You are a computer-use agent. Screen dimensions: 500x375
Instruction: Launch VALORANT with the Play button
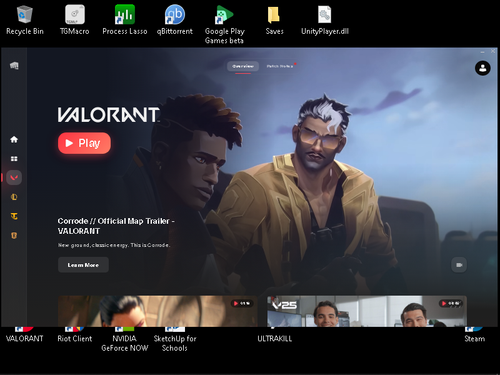click(x=84, y=143)
